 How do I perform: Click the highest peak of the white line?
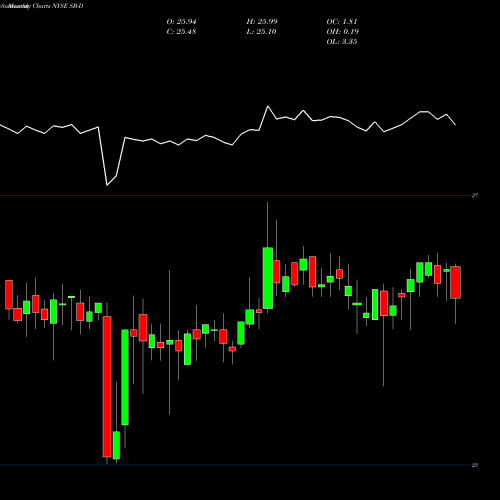[x=268, y=106]
